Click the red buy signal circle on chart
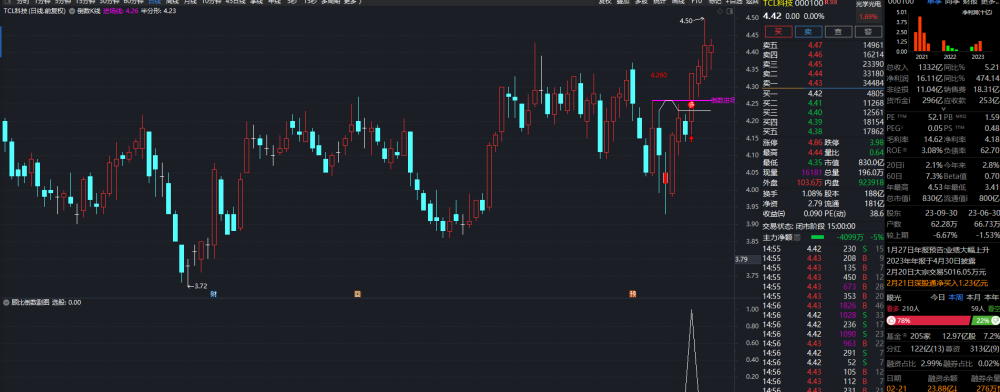Image resolution: width=1000 pixels, height=392 pixels. tap(691, 104)
